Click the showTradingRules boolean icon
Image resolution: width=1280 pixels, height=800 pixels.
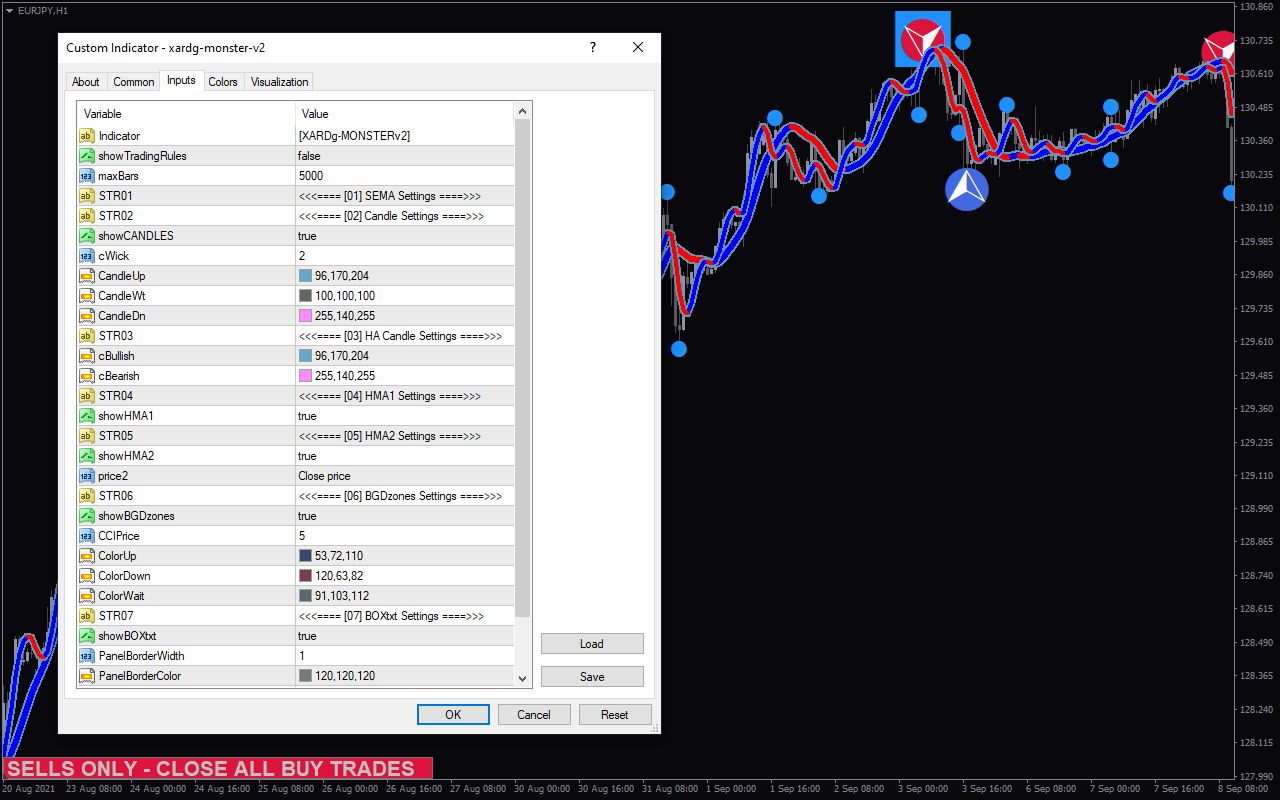pyautogui.click(x=86, y=156)
